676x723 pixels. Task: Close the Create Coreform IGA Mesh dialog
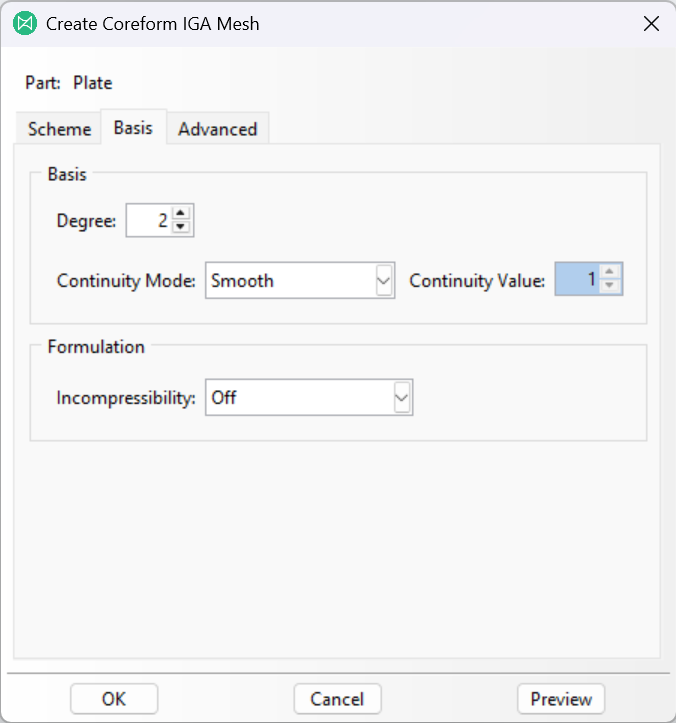[x=651, y=24]
